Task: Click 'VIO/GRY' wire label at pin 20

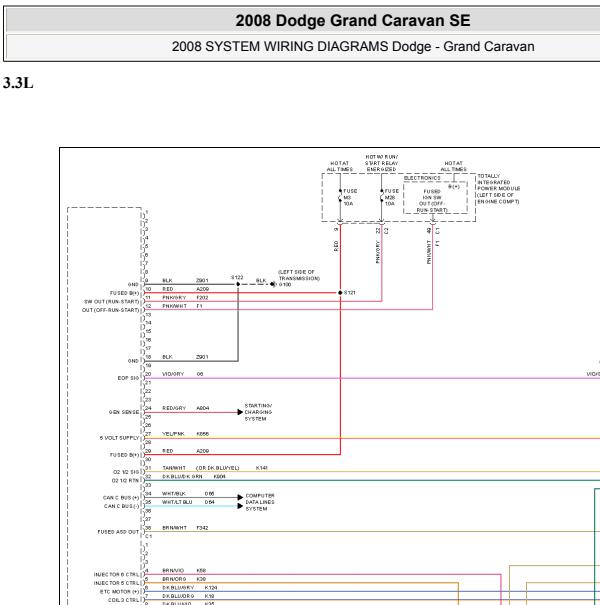Action: pyautogui.click(x=173, y=374)
